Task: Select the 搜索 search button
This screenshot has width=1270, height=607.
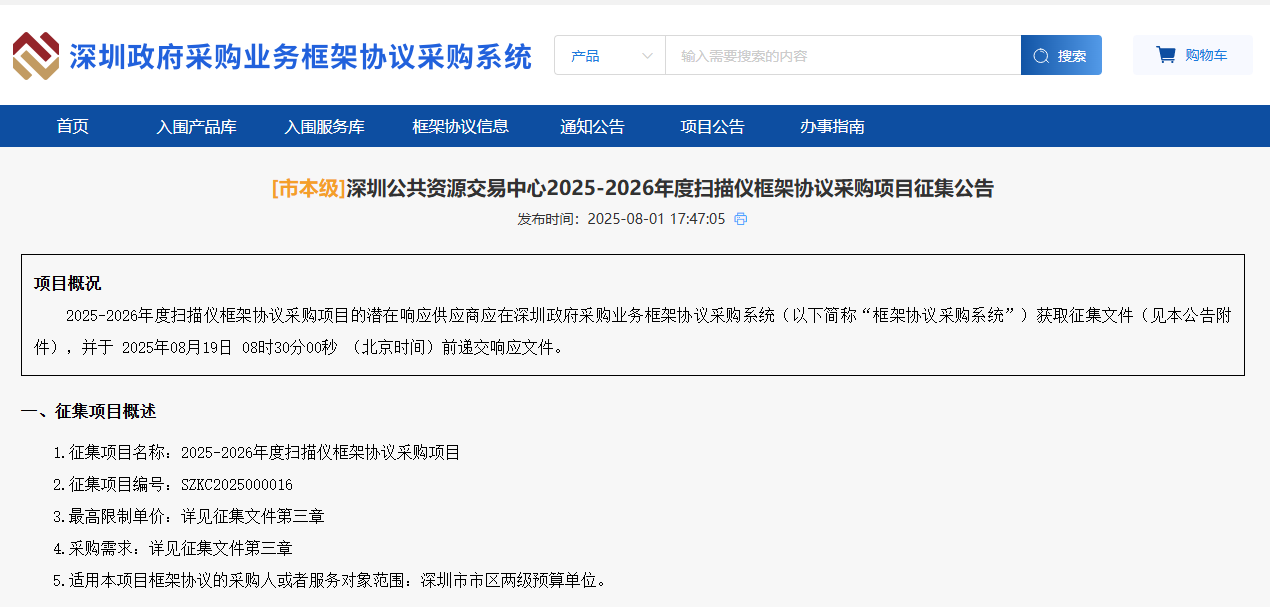Action: (x=1061, y=54)
